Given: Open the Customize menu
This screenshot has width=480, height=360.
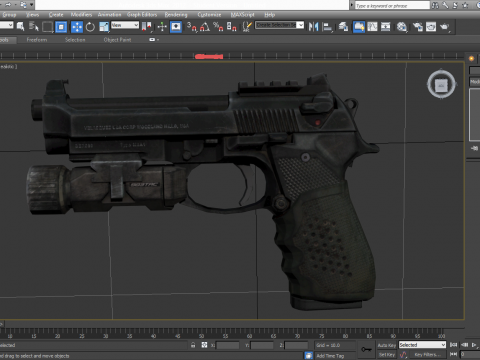Looking at the screenshot, I should (209, 15).
